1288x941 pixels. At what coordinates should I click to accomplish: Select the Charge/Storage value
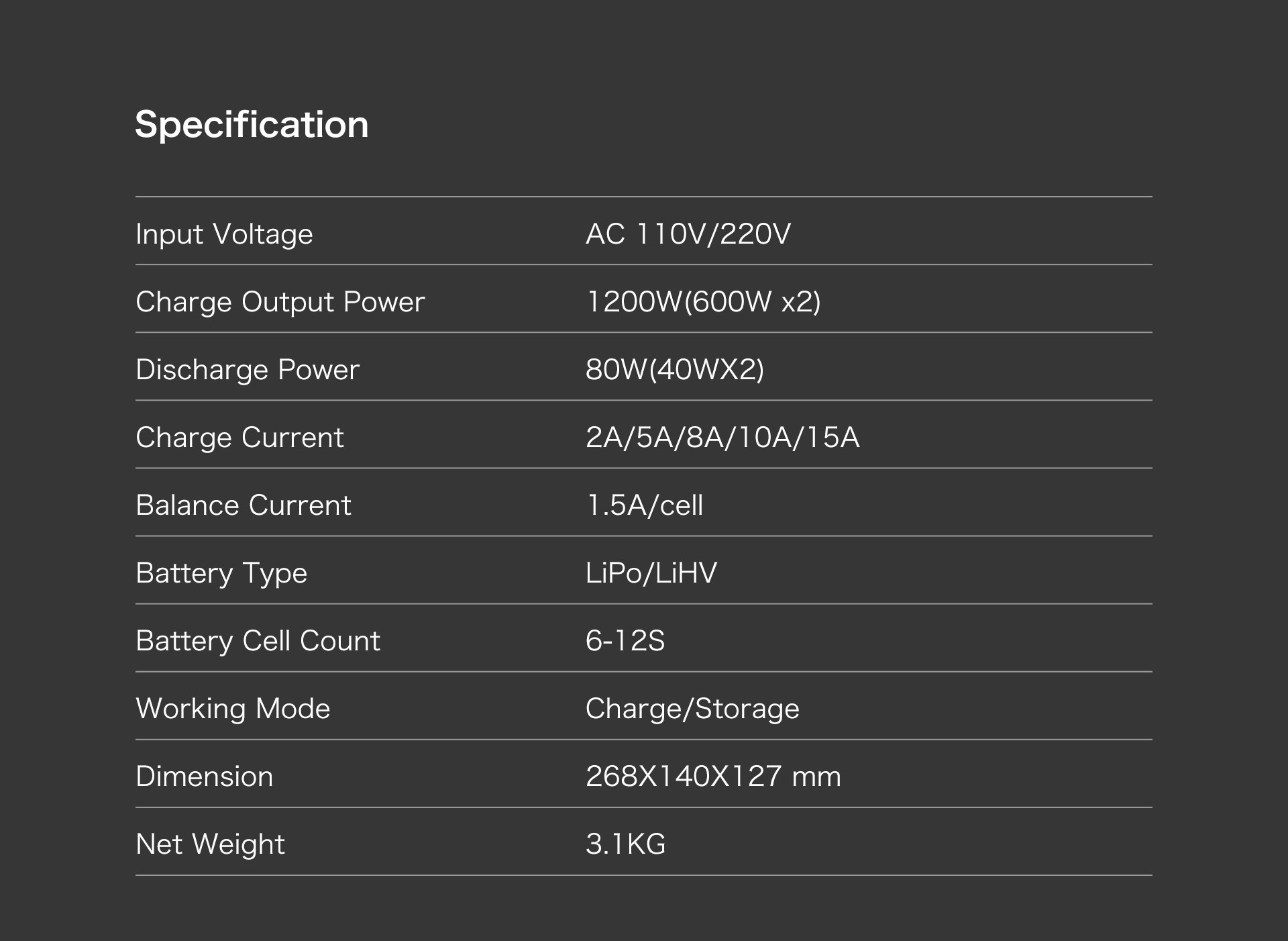[x=692, y=709]
